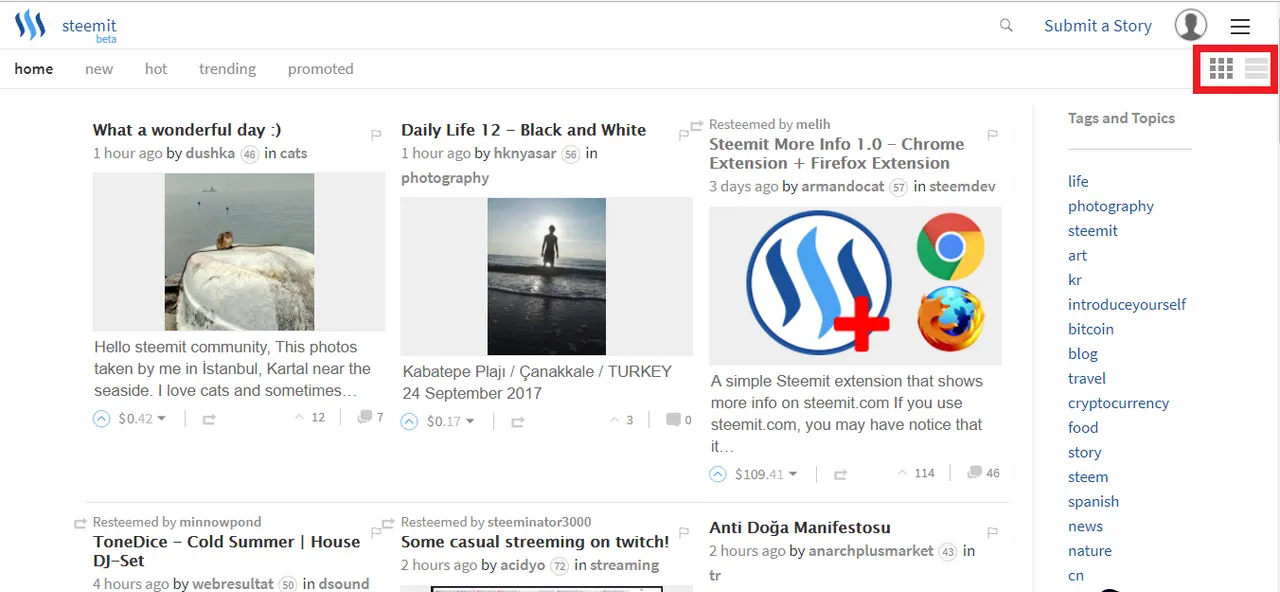Select the home tab
The width and height of the screenshot is (1280, 592).
pyautogui.click(x=34, y=69)
